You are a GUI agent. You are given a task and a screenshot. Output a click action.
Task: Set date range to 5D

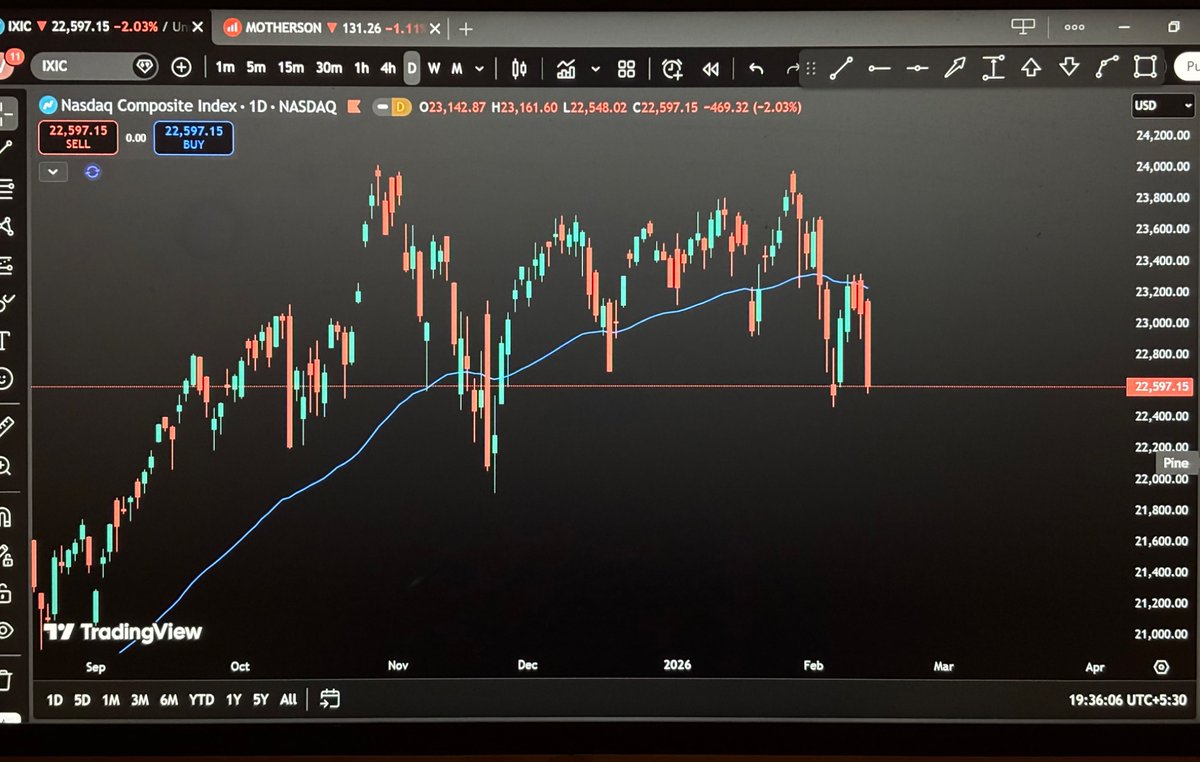(82, 700)
